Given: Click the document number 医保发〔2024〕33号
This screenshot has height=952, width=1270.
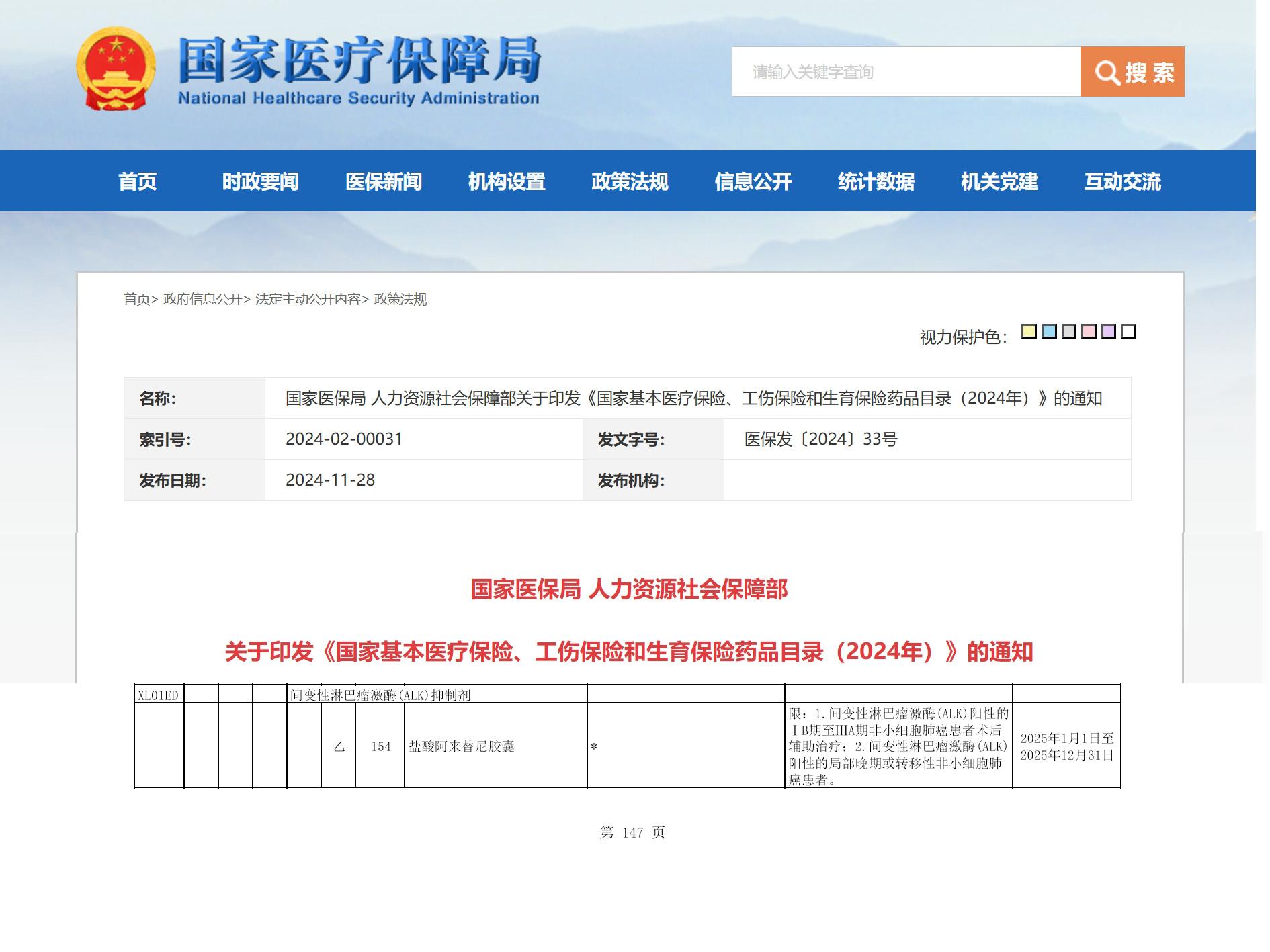Looking at the screenshot, I should coord(820,439).
